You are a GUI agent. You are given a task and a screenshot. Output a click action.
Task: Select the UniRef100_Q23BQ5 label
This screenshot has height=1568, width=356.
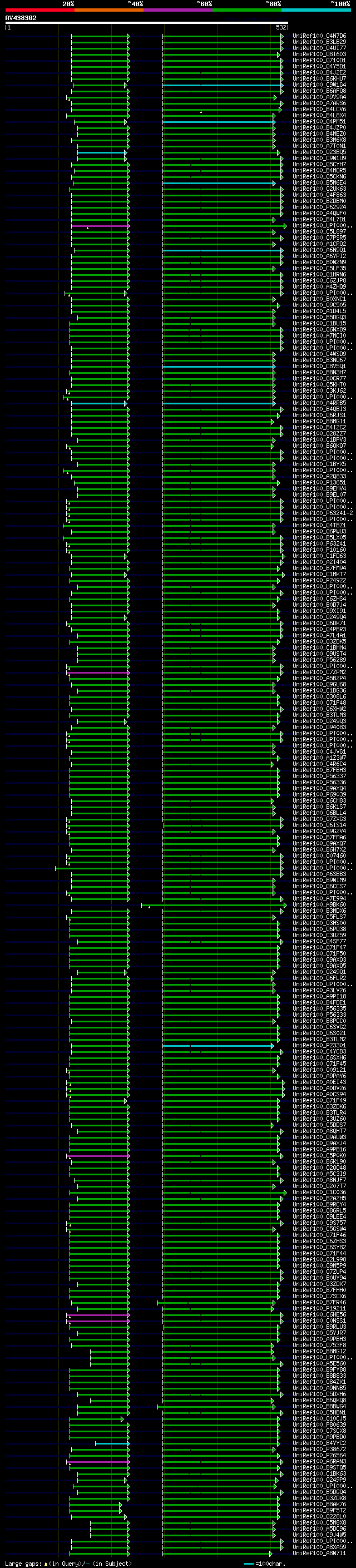click(x=319, y=152)
